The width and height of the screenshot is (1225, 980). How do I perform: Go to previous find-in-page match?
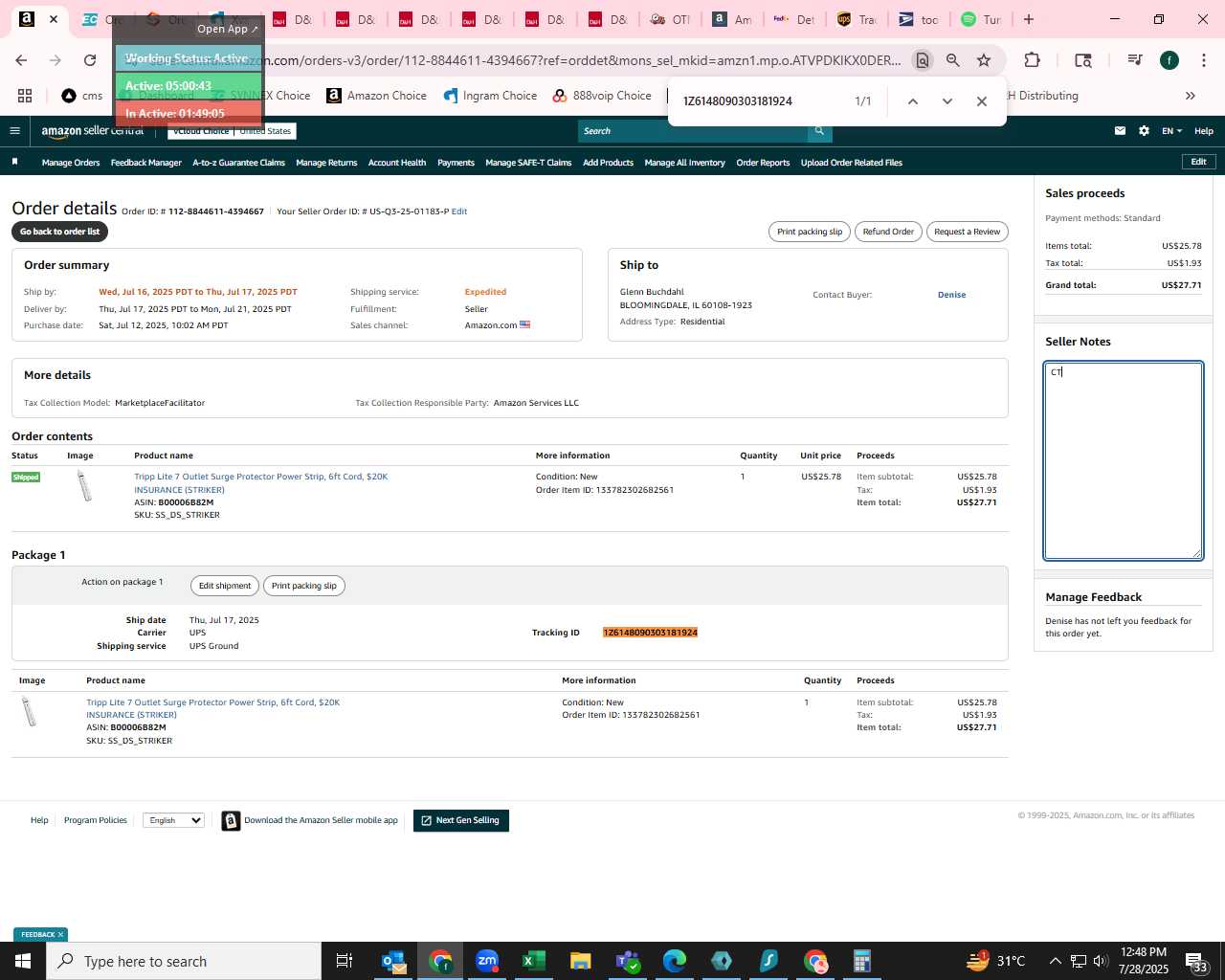913,100
